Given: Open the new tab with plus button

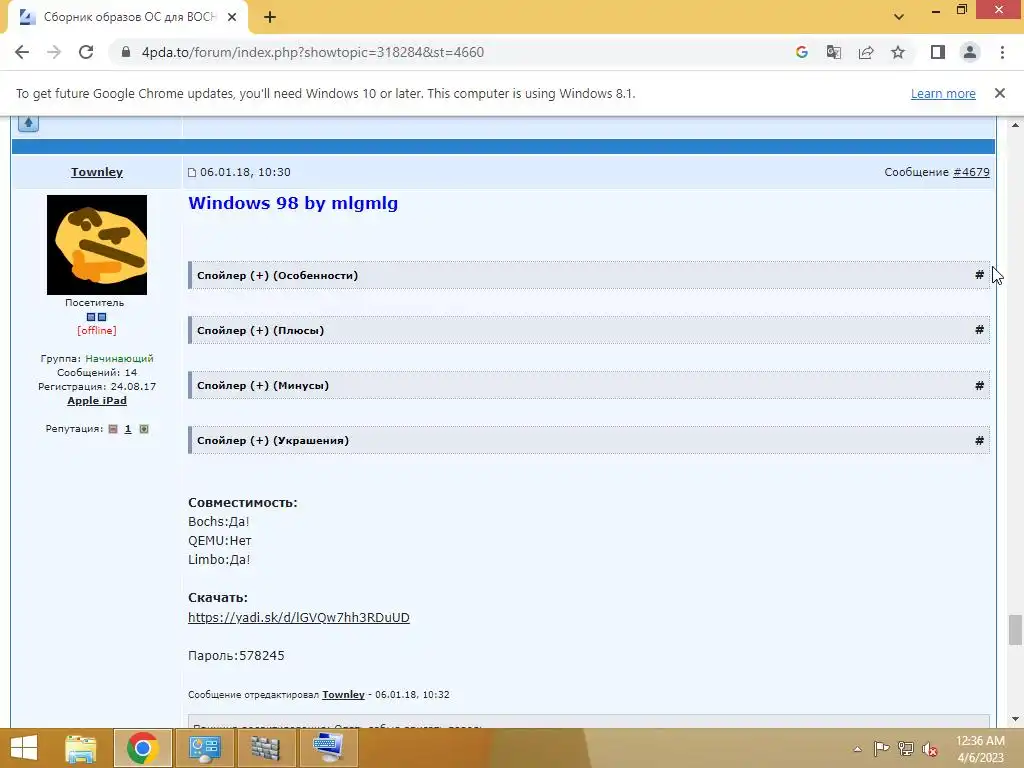Looking at the screenshot, I should tap(270, 18).
